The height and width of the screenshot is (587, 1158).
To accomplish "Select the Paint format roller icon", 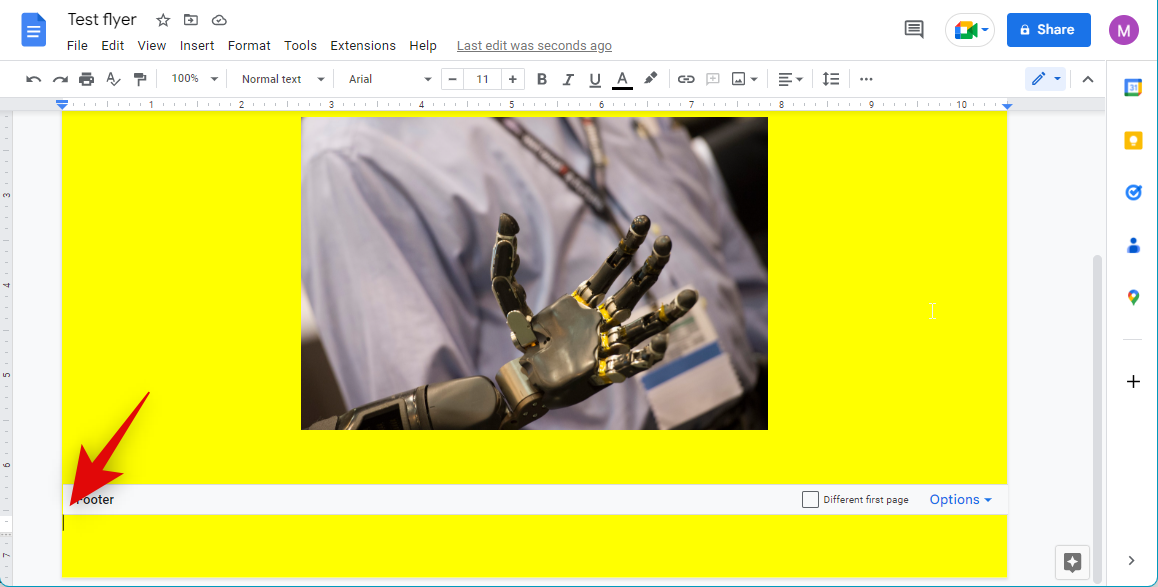I will [140, 79].
